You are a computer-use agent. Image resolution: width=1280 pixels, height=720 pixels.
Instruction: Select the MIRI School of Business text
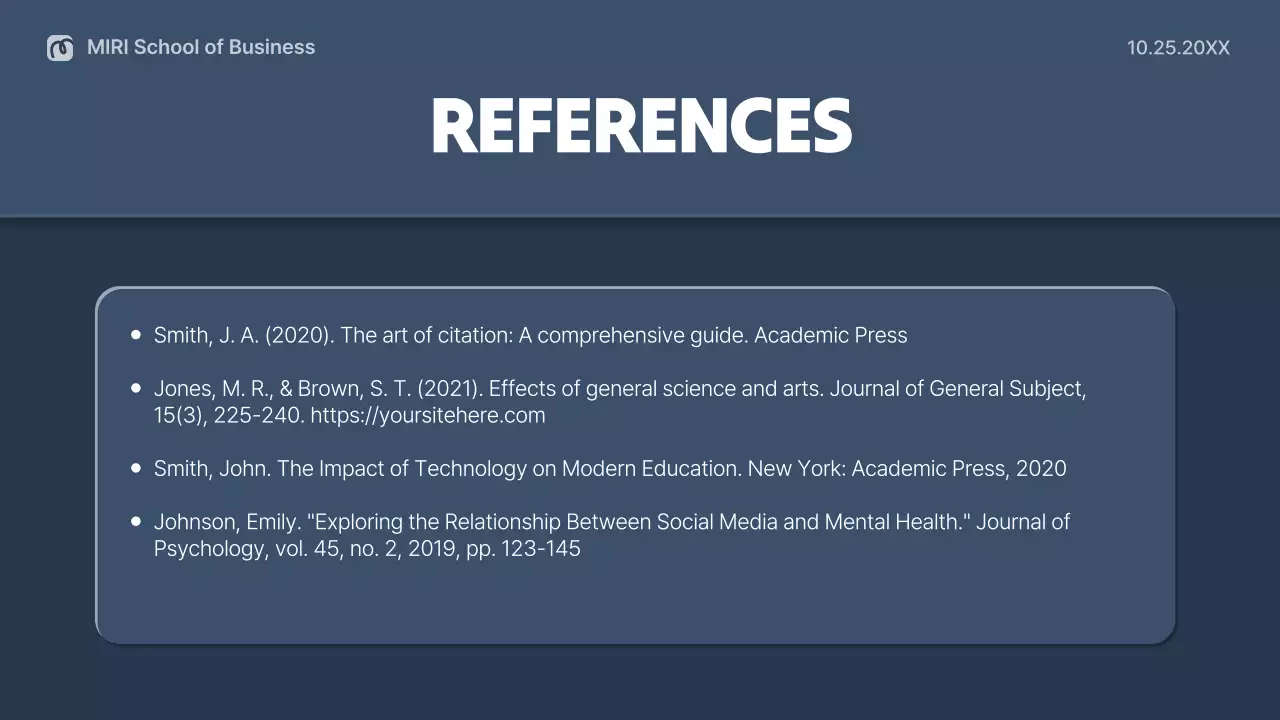click(x=201, y=47)
